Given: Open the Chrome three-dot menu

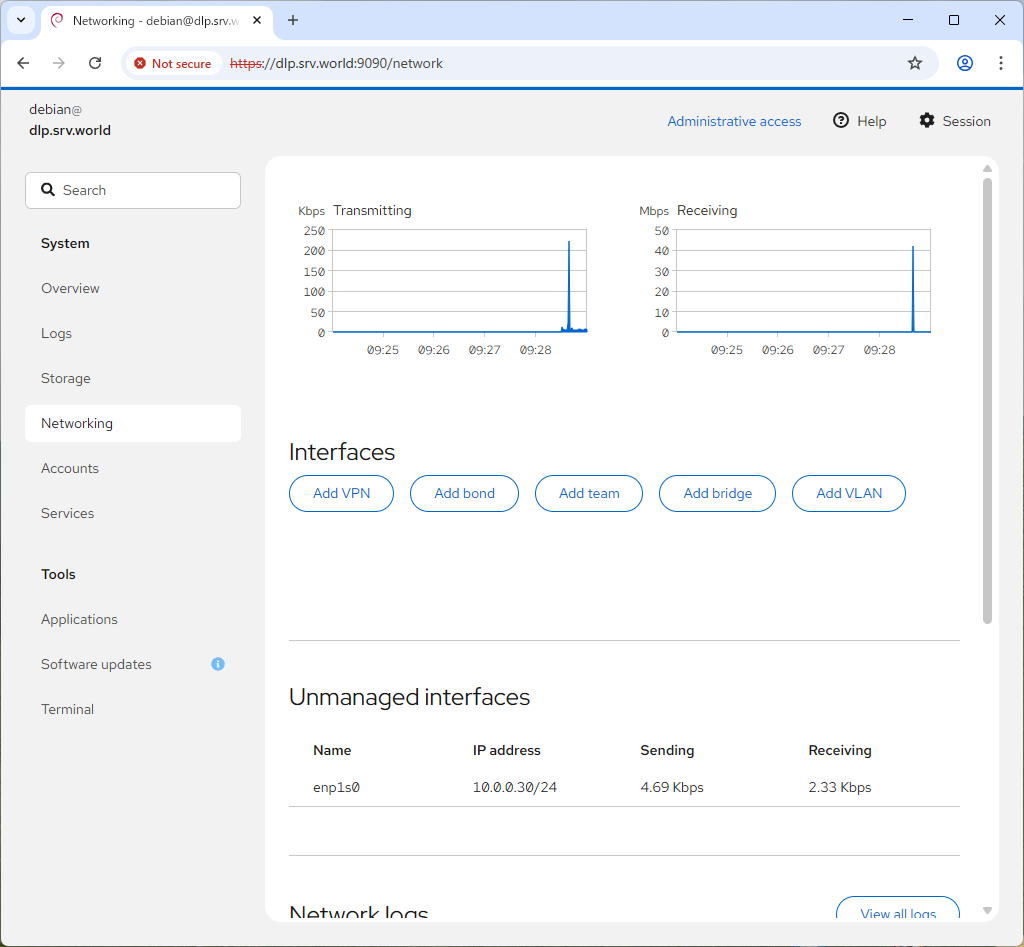Looking at the screenshot, I should tap(1000, 63).
